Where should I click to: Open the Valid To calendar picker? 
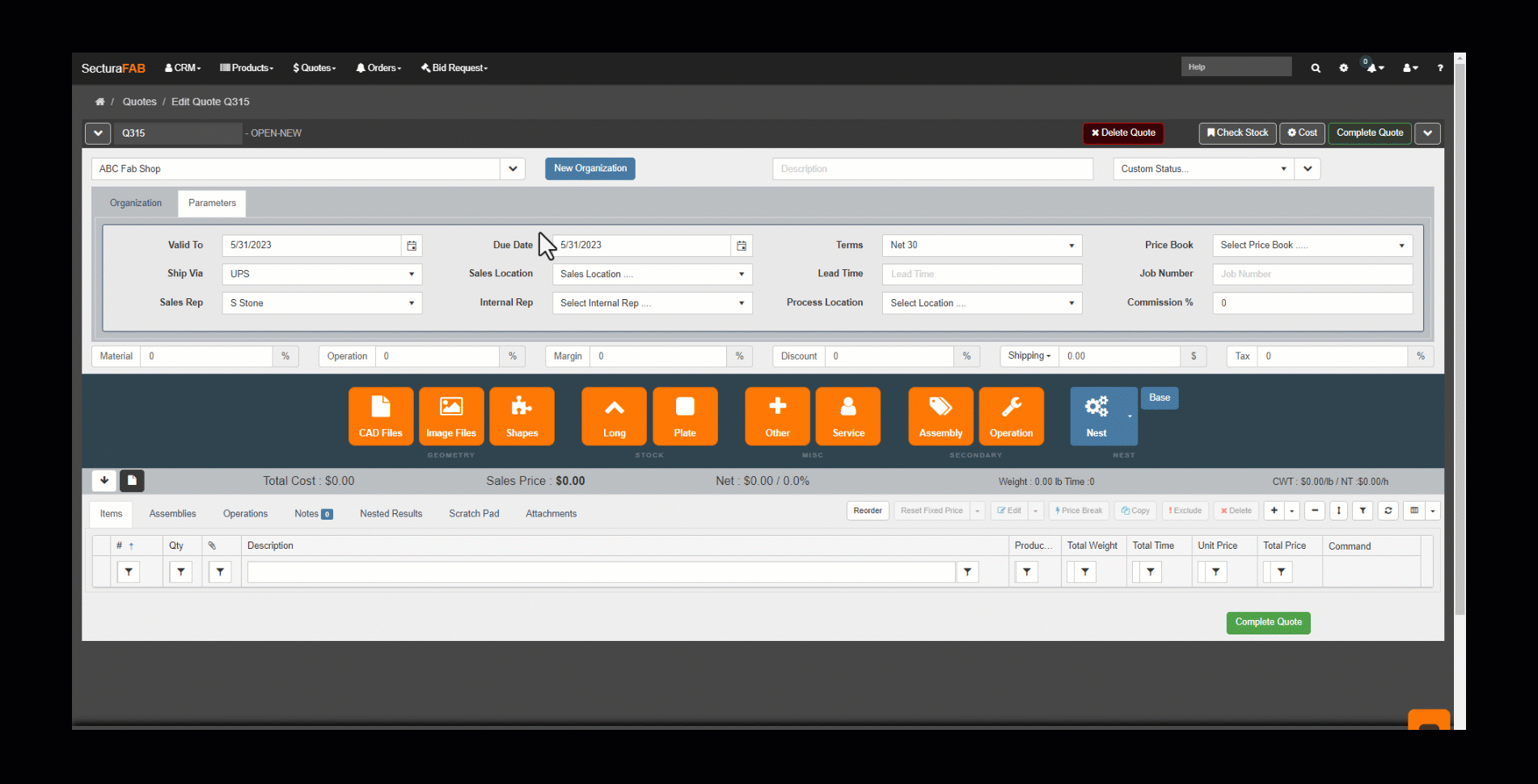pyautogui.click(x=412, y=246)
